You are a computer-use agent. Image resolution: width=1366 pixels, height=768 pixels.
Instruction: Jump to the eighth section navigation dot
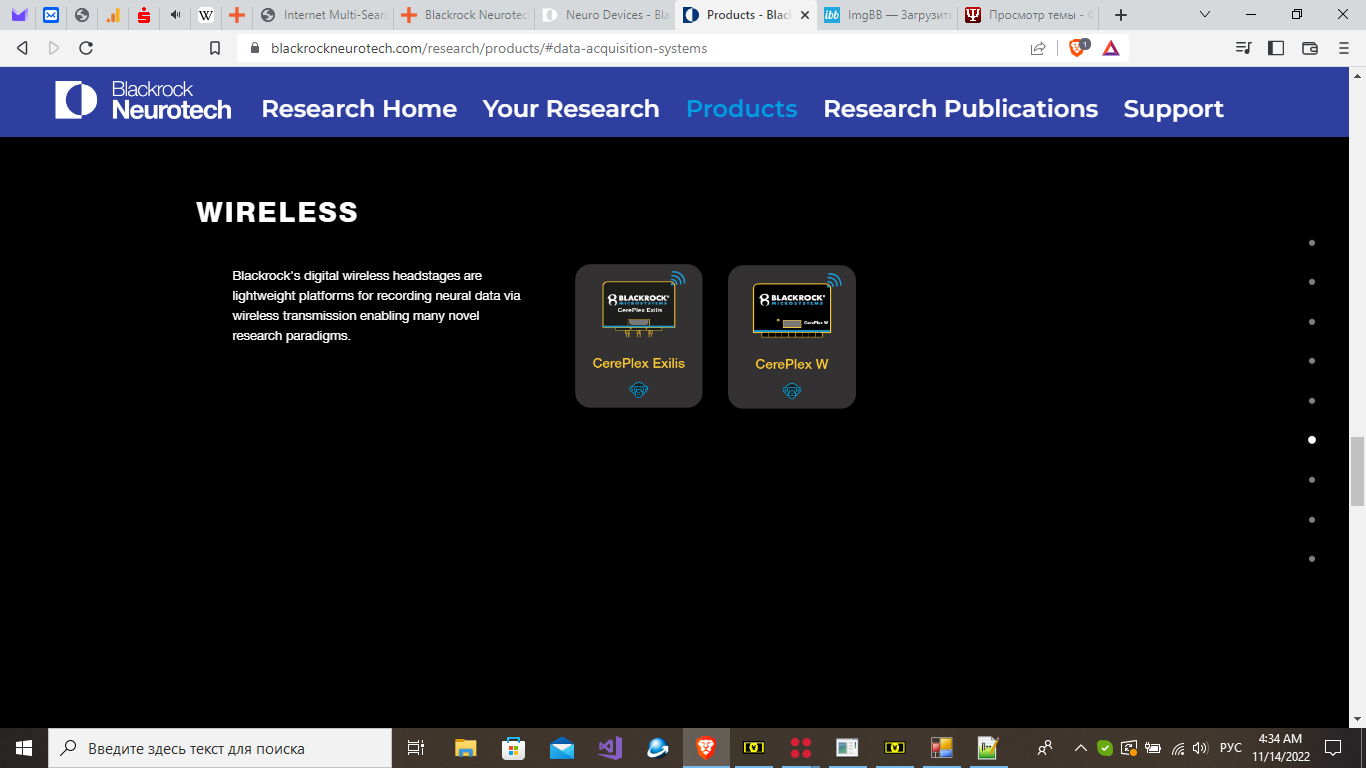1312,520
